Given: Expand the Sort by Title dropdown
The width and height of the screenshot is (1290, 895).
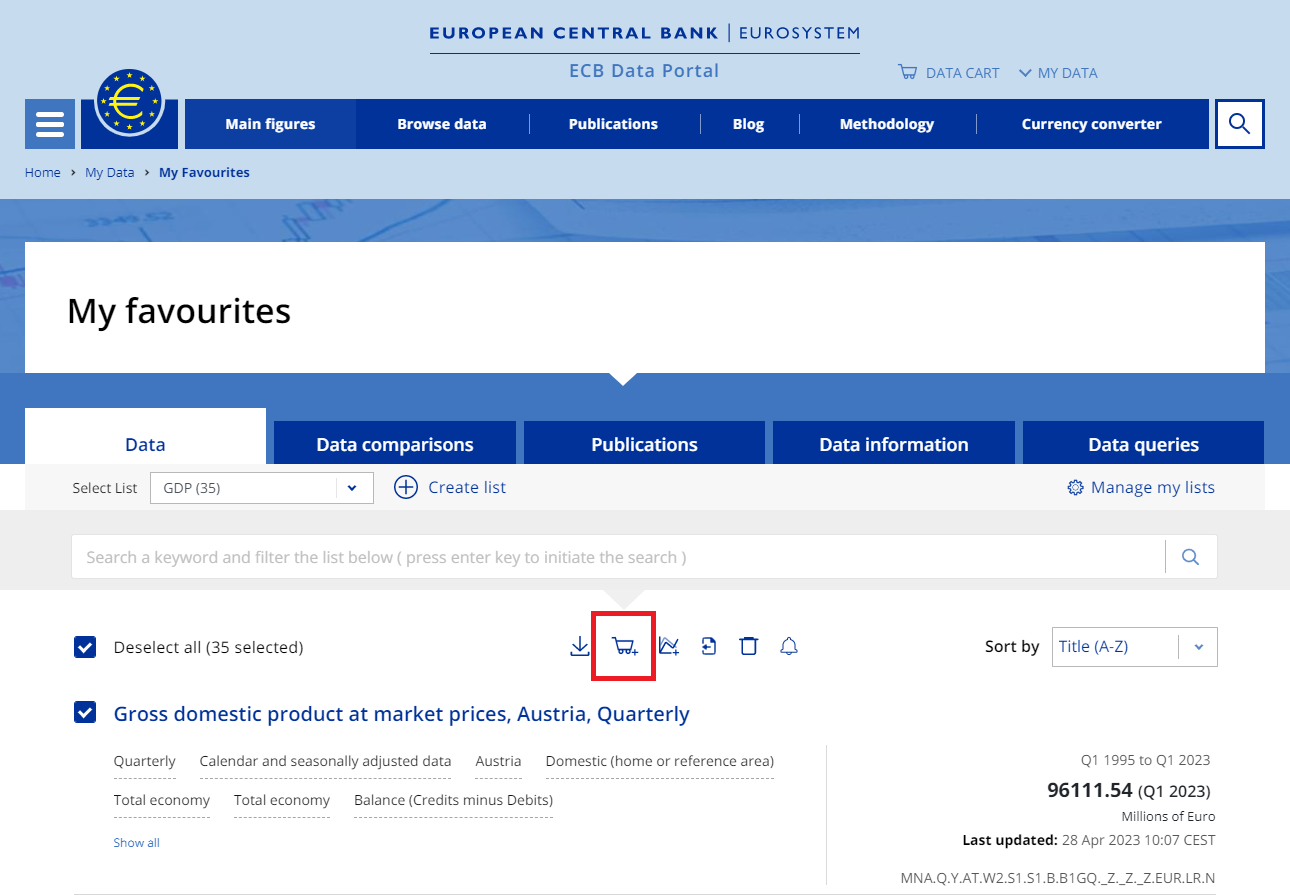Looking at the screenshot, I should point(1197,646).
